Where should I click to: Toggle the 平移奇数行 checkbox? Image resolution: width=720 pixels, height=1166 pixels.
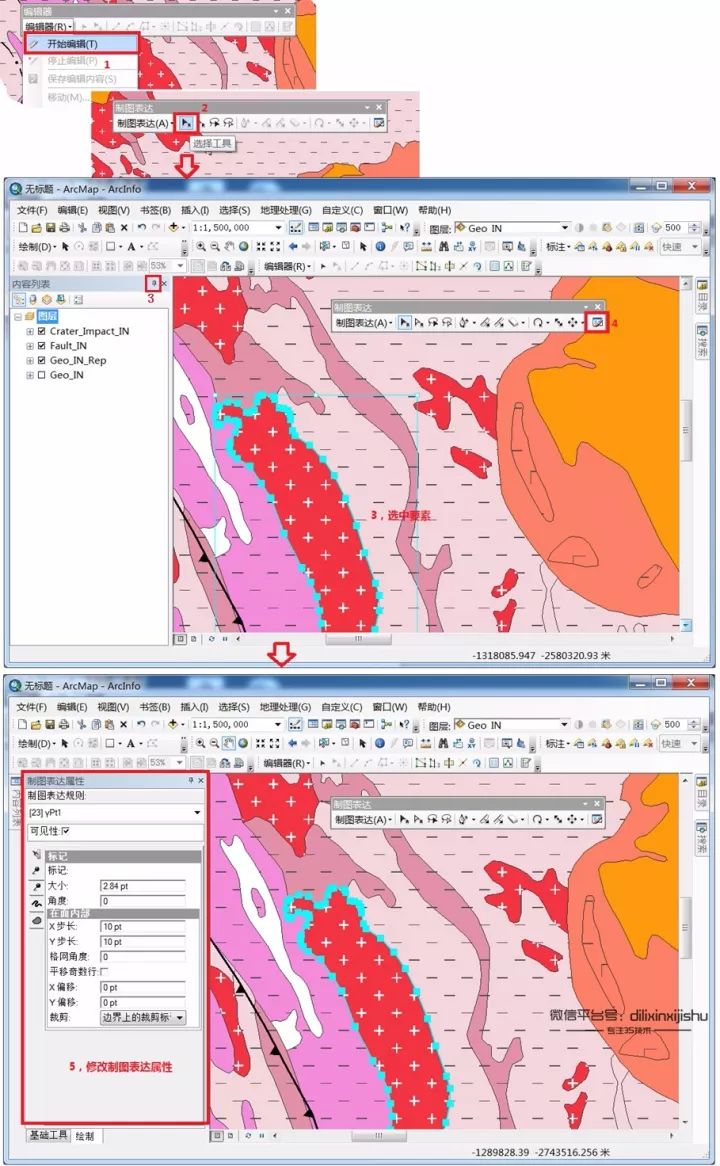tap(103, 971)
